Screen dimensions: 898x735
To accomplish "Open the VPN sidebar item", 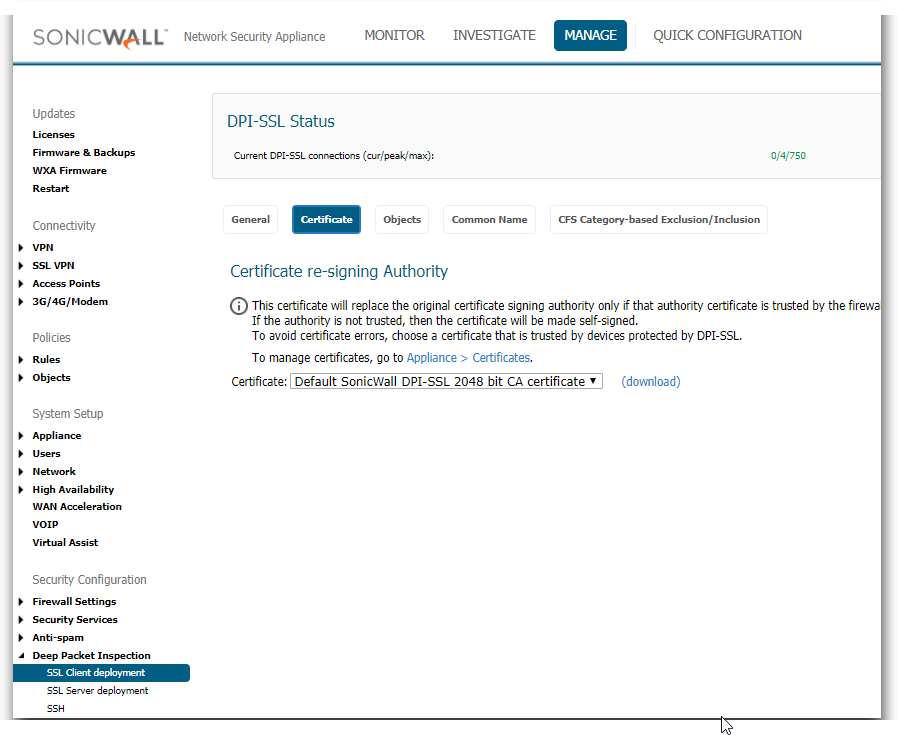I will [x=43, y=247].
